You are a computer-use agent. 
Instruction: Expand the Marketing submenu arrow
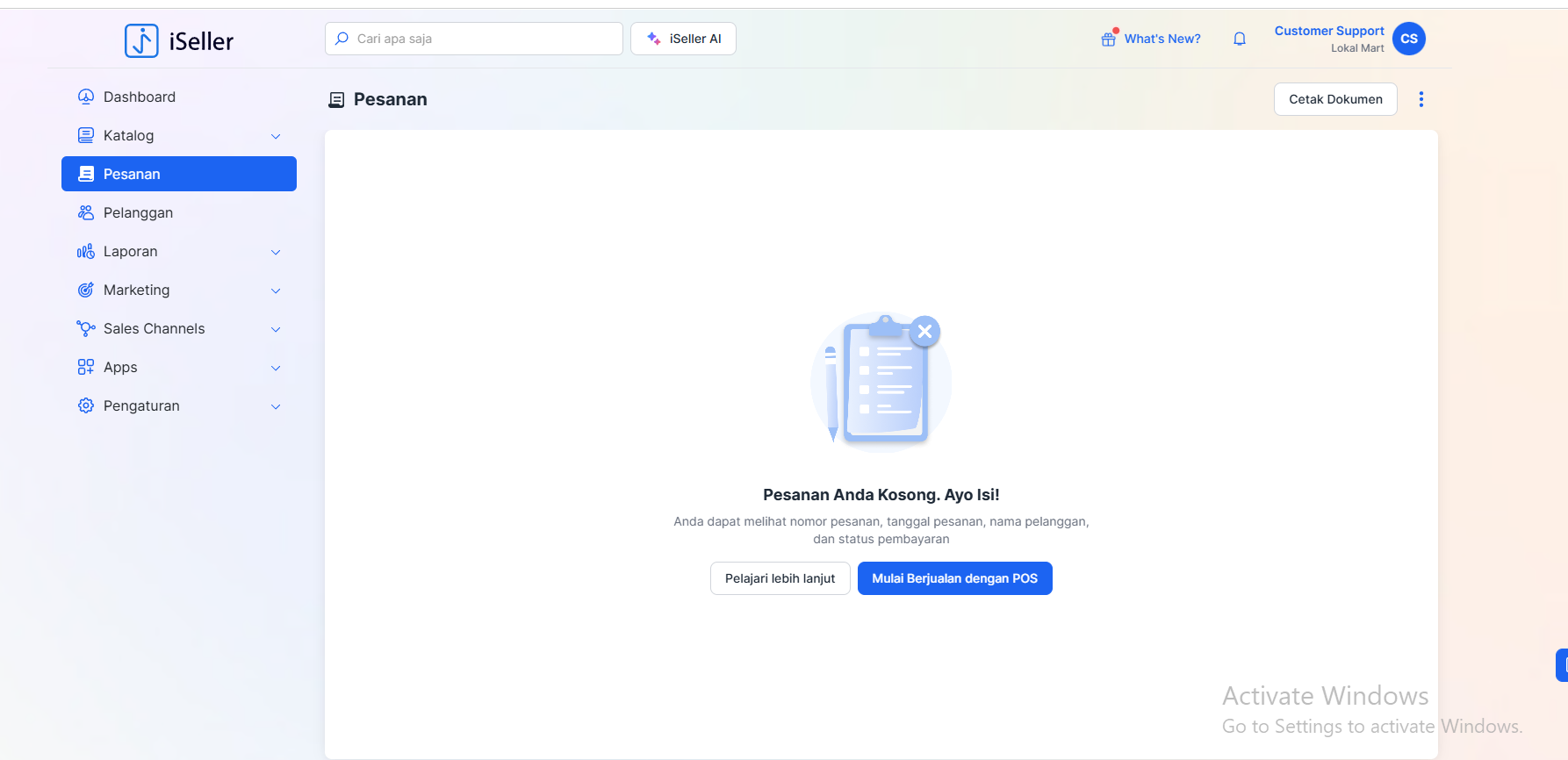click(x=276, y=290)
